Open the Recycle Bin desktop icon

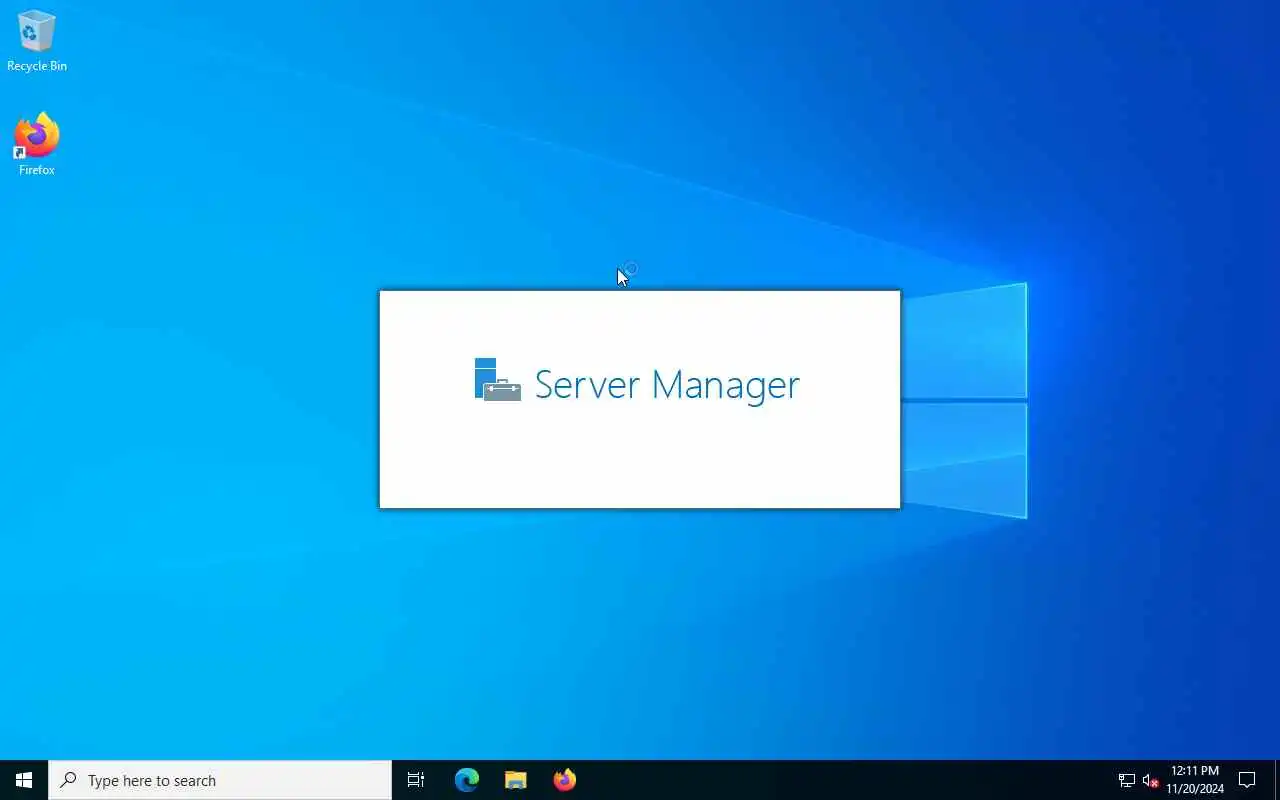(37, 41)
